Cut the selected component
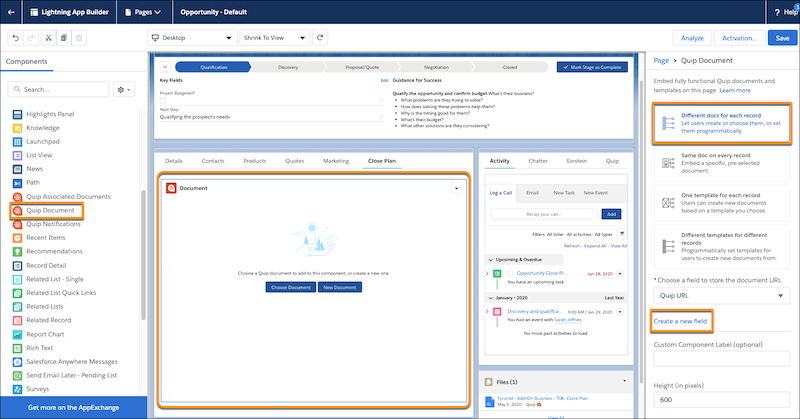 coord(48,38)
